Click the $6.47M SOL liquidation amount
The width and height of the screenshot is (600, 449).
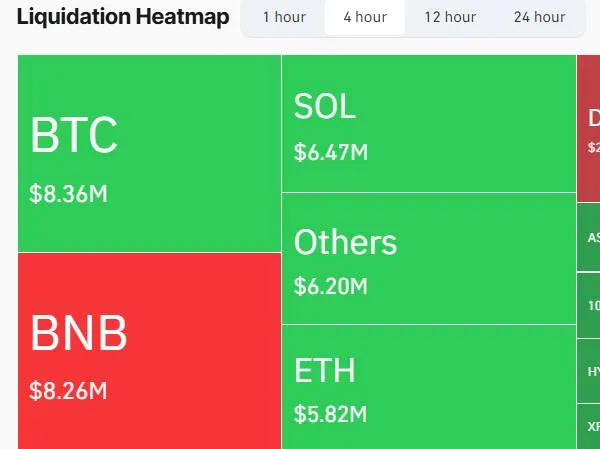pos(331,153)
